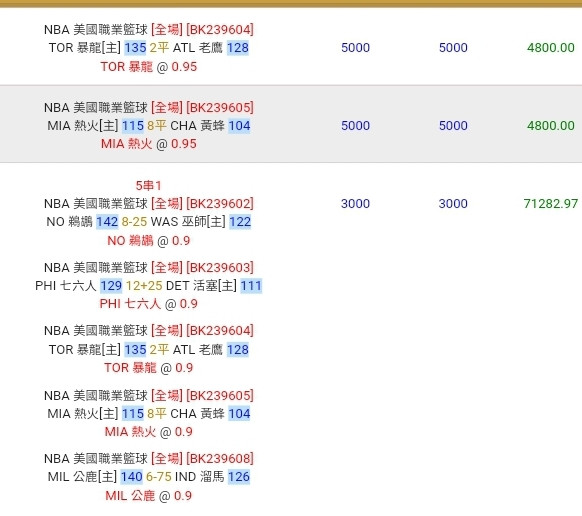Click the 8-25 handicap value
This screenshot has width=582, height=516.
tap(134, 222)
